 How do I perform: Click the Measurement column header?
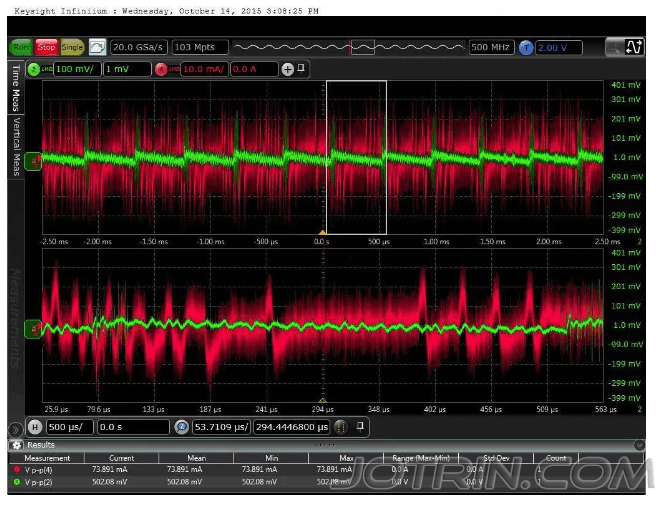tap(47, 458)
